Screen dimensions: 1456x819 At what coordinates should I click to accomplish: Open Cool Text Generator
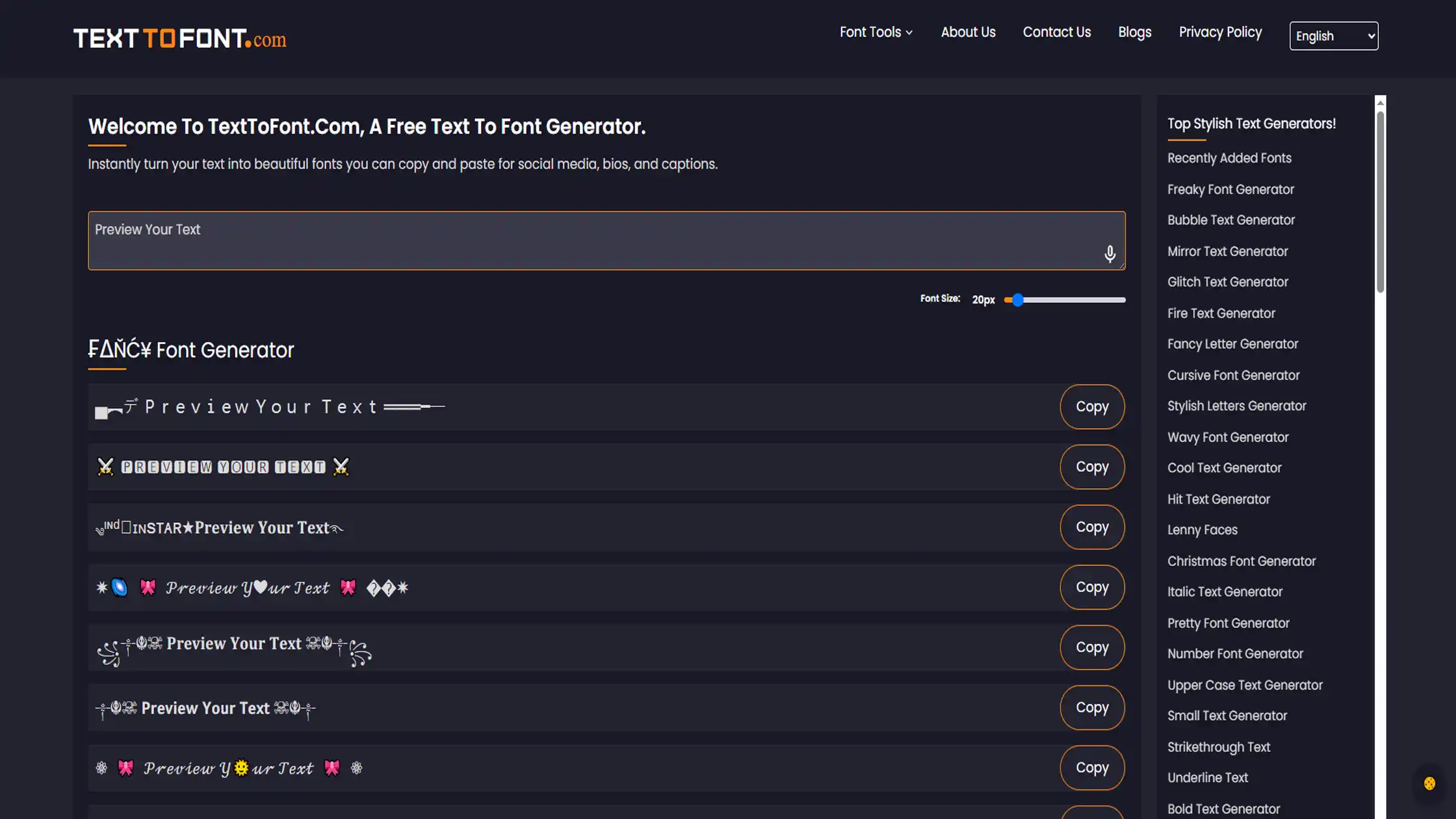coord(1224,468)
